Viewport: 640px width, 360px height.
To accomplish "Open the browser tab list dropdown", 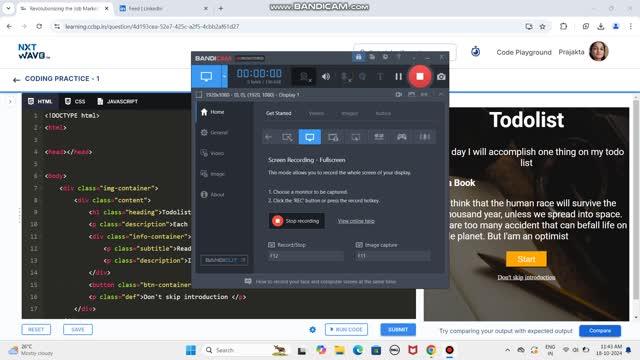I will point(8,8).
